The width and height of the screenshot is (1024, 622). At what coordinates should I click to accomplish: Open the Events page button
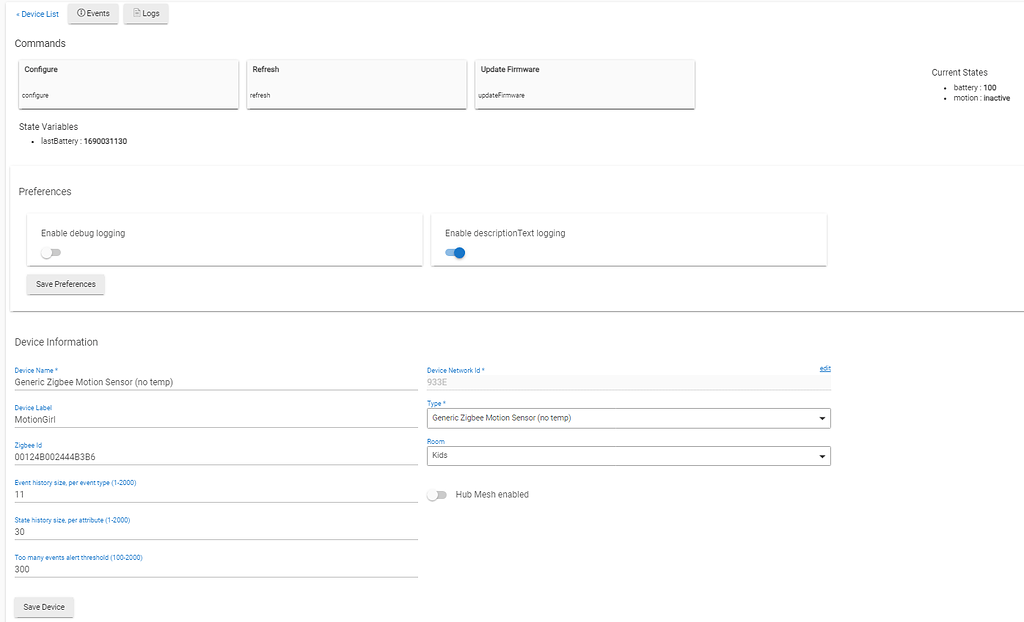(x=93, y=14)
